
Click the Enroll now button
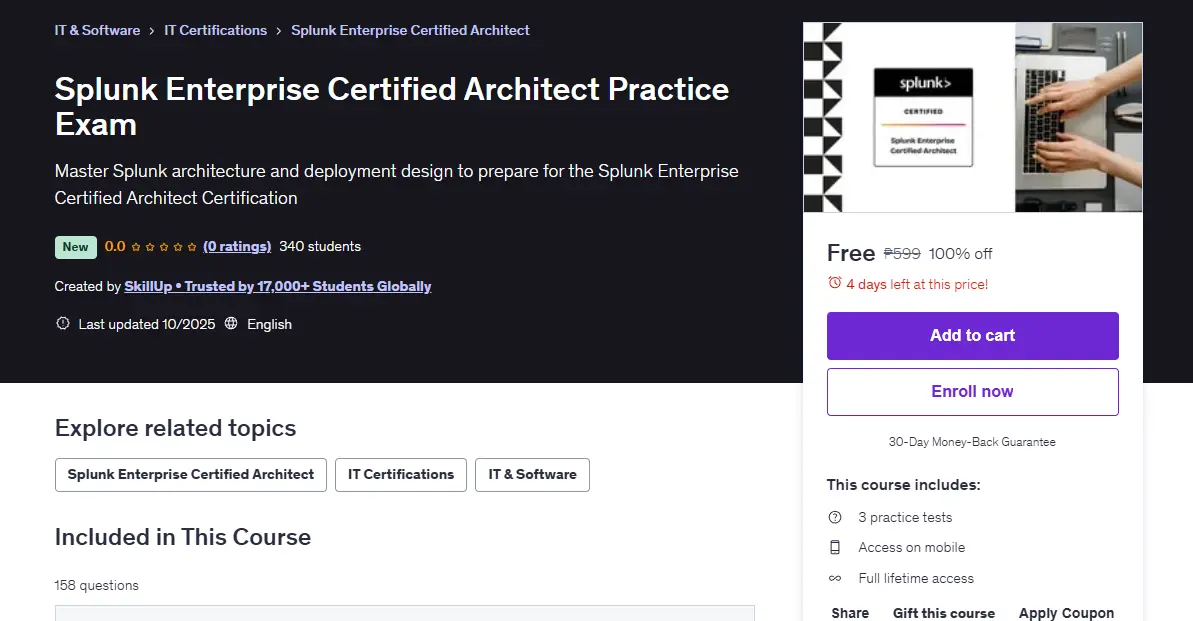click(x=972, y=392)
